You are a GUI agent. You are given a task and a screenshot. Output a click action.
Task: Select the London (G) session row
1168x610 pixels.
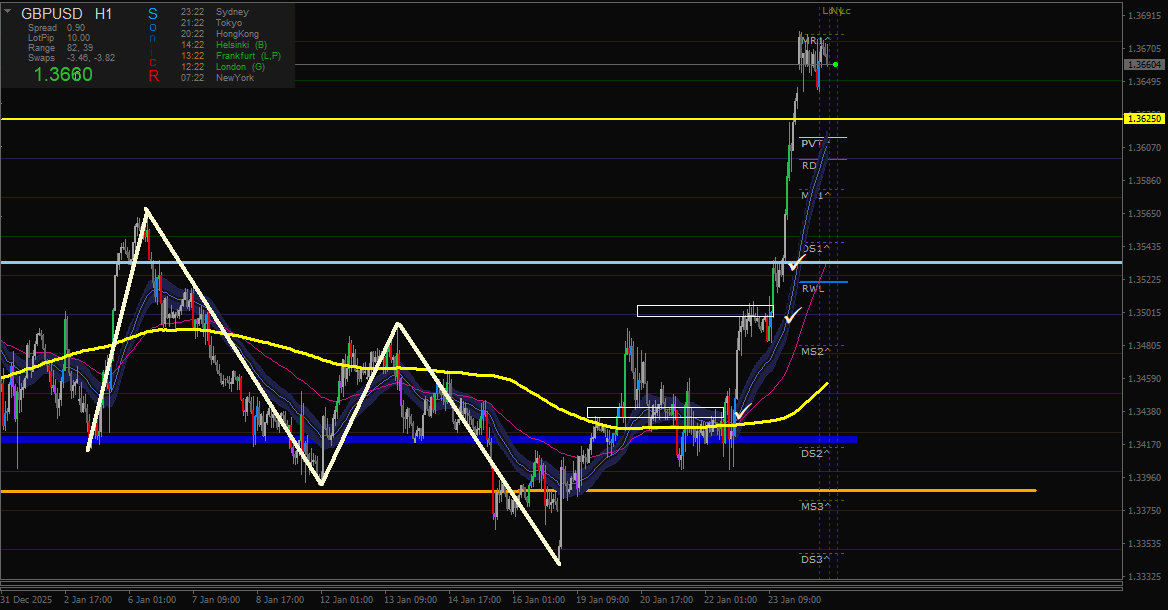pos(223,66)
